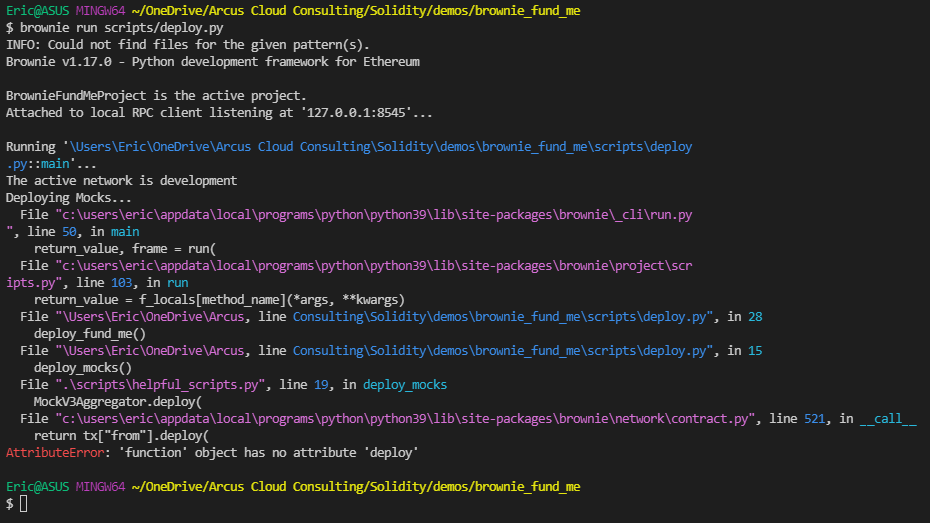Open the Running script path ending scripts\deploy
This screenshot has width=930, height=523.
[381, 146]
